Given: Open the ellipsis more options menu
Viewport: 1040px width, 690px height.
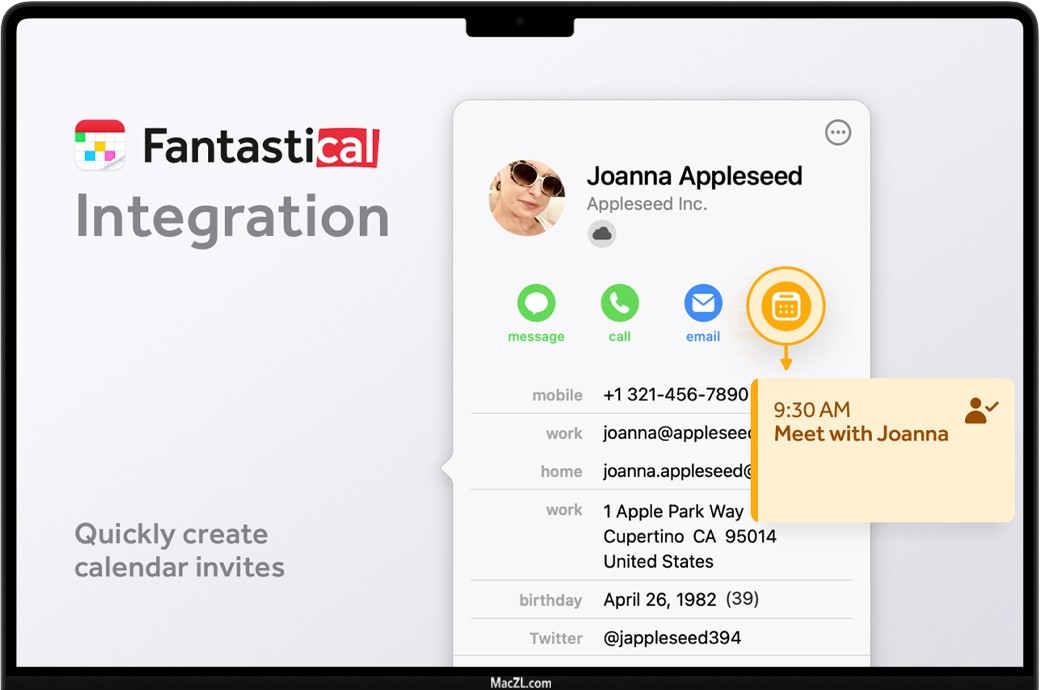Looking at the screenshot, I should tap(838, 133).
